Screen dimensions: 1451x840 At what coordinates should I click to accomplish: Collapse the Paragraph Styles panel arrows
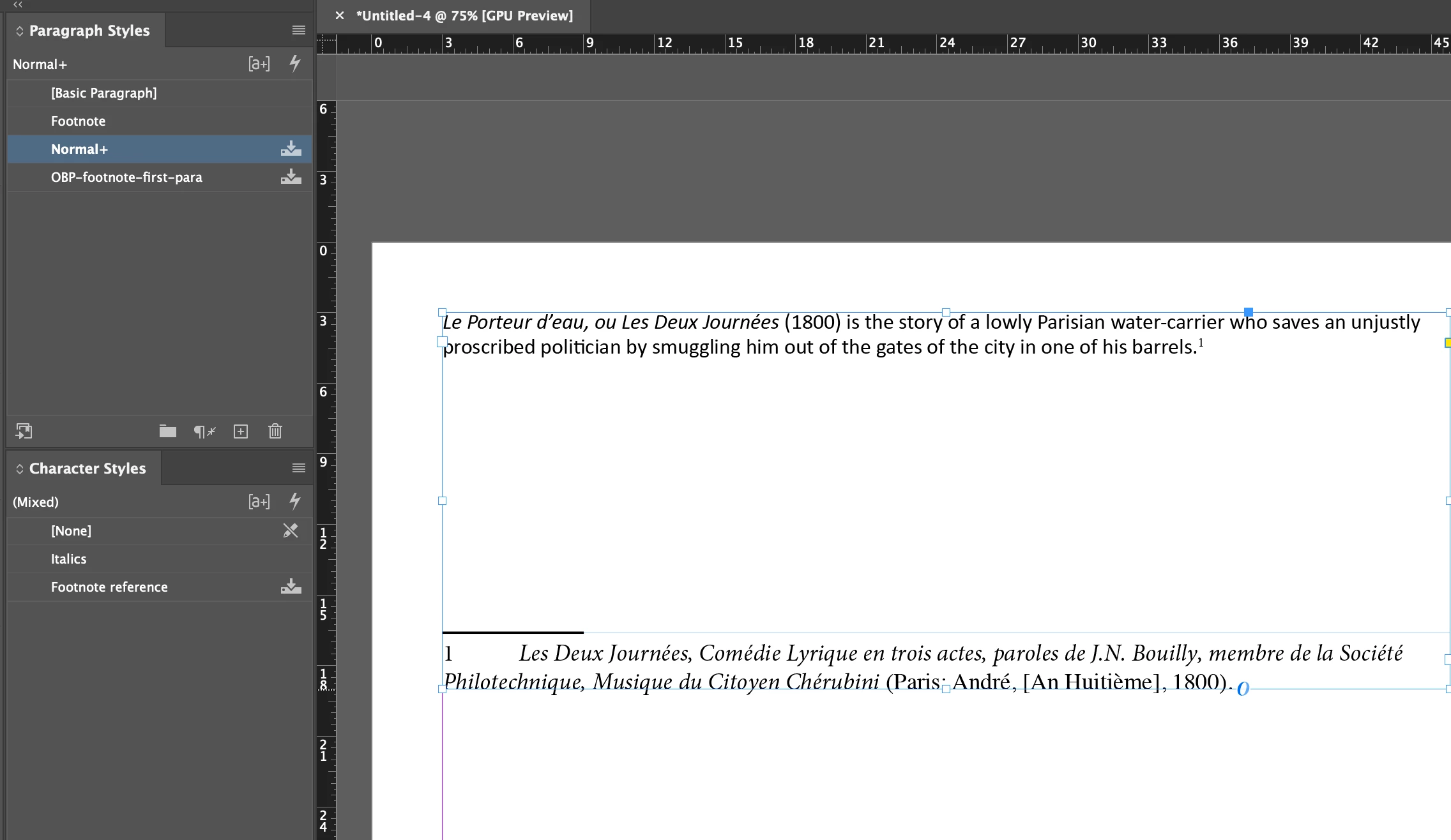[x=20, y=31]
